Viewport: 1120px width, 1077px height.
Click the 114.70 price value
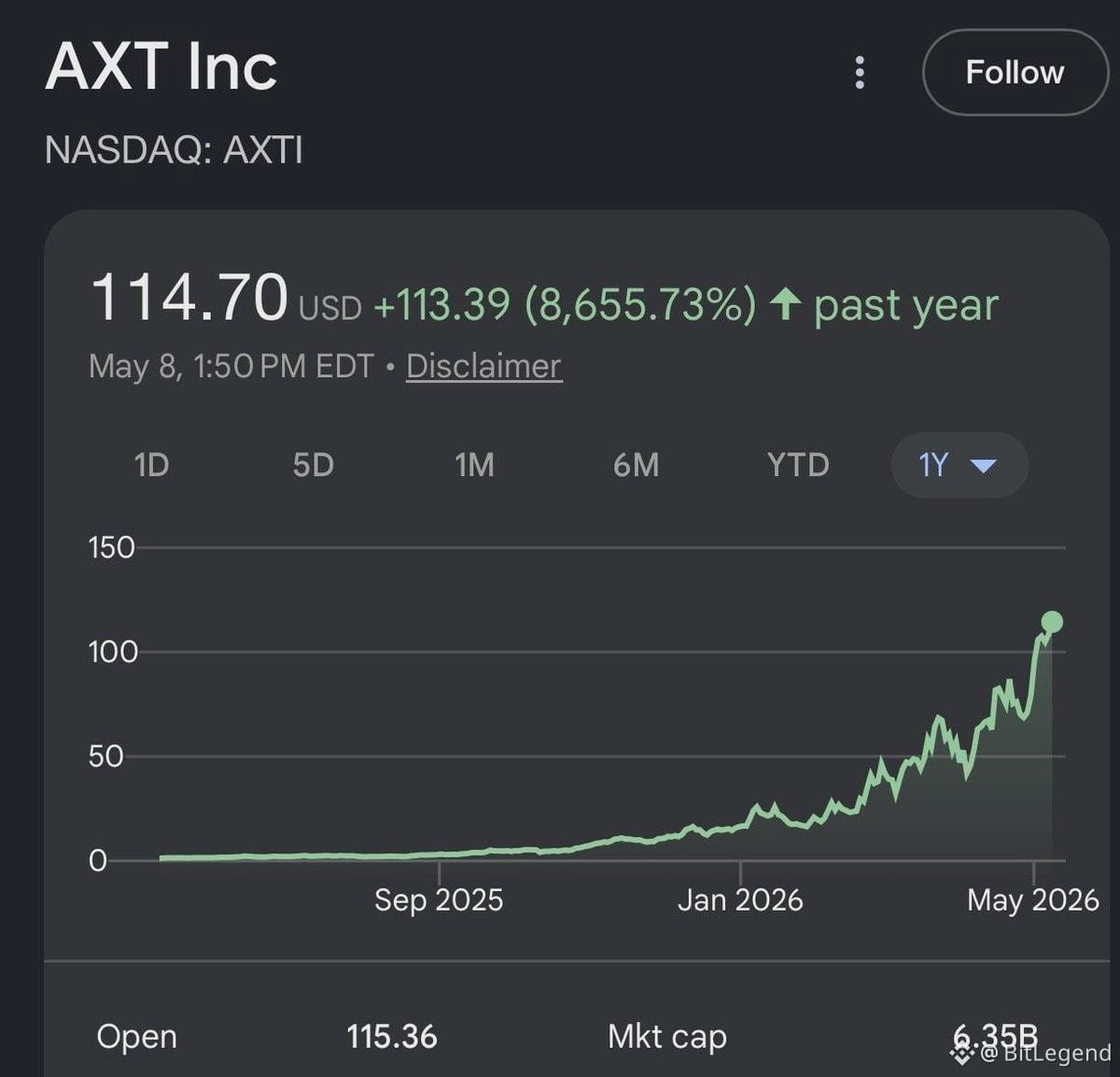(x=189, y=298)
